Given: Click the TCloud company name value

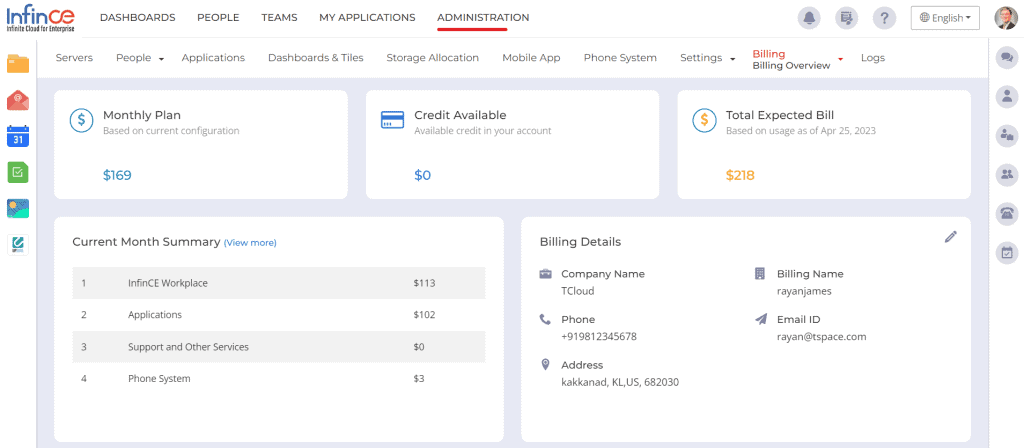Looking at the screenshot, I should [x=578, y=291].
